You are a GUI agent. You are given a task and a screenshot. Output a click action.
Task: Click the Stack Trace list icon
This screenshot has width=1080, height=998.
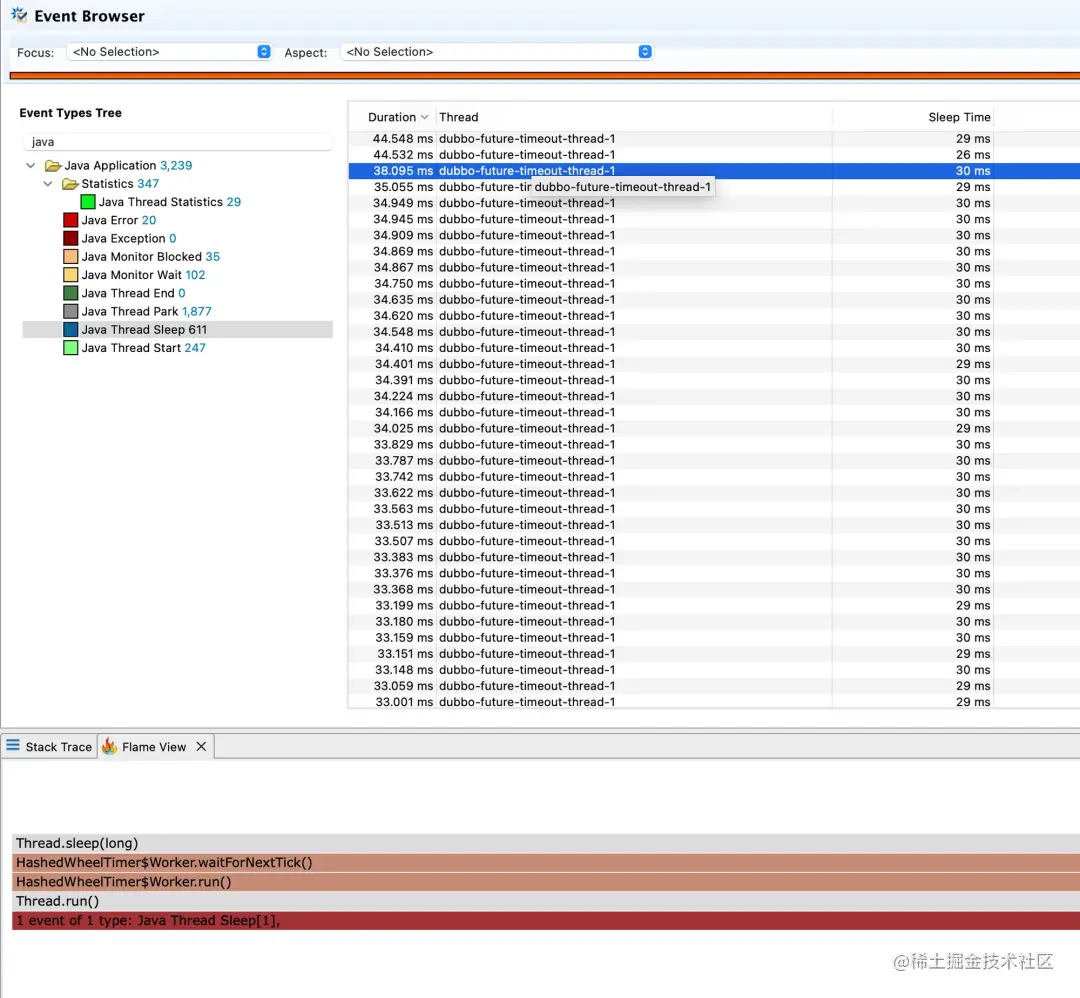[13, 745]
